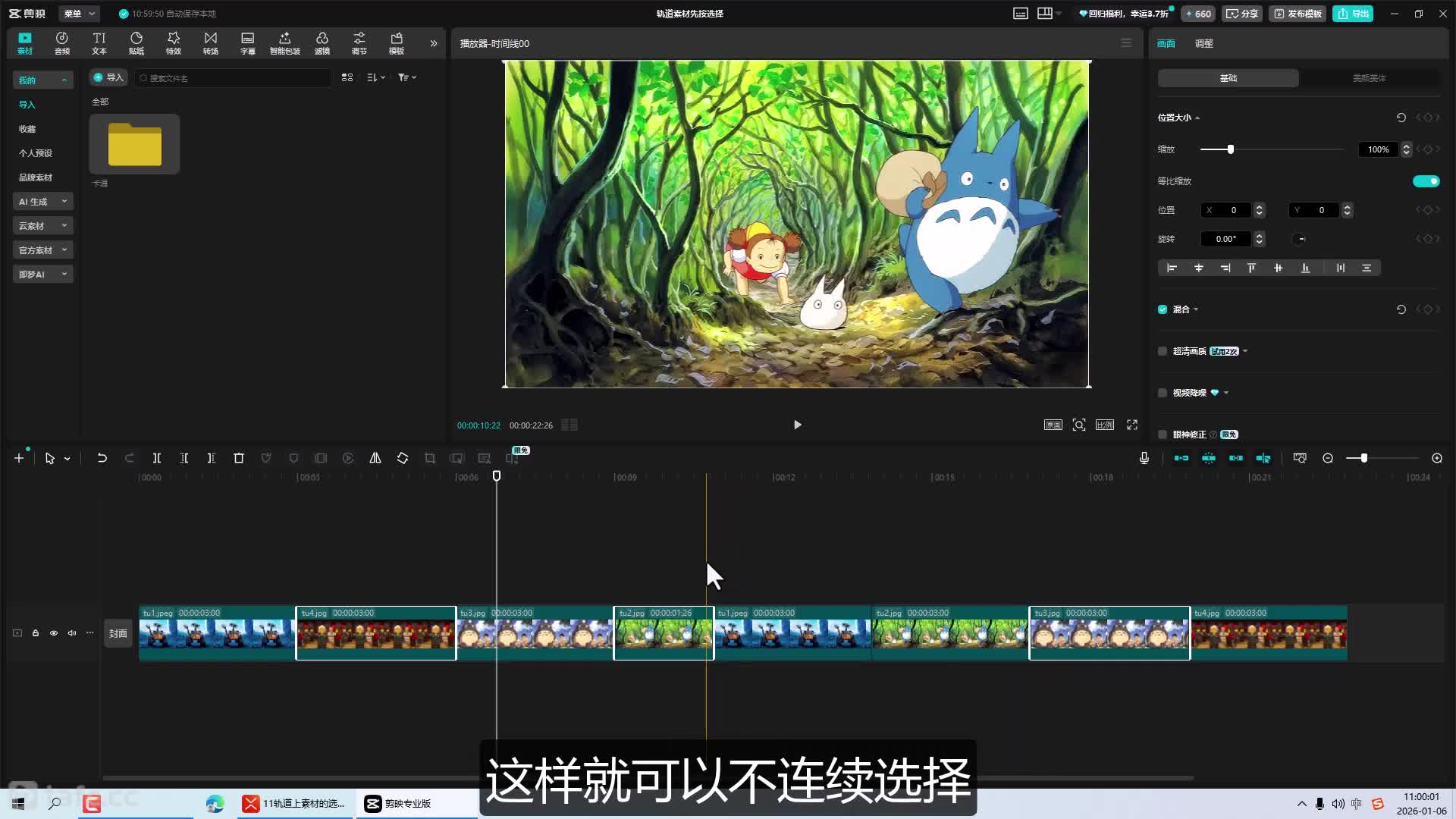The width and height of the screenshot is (1456, 819).
Task: Click the split clip tool icon
Action: [157, 458]
